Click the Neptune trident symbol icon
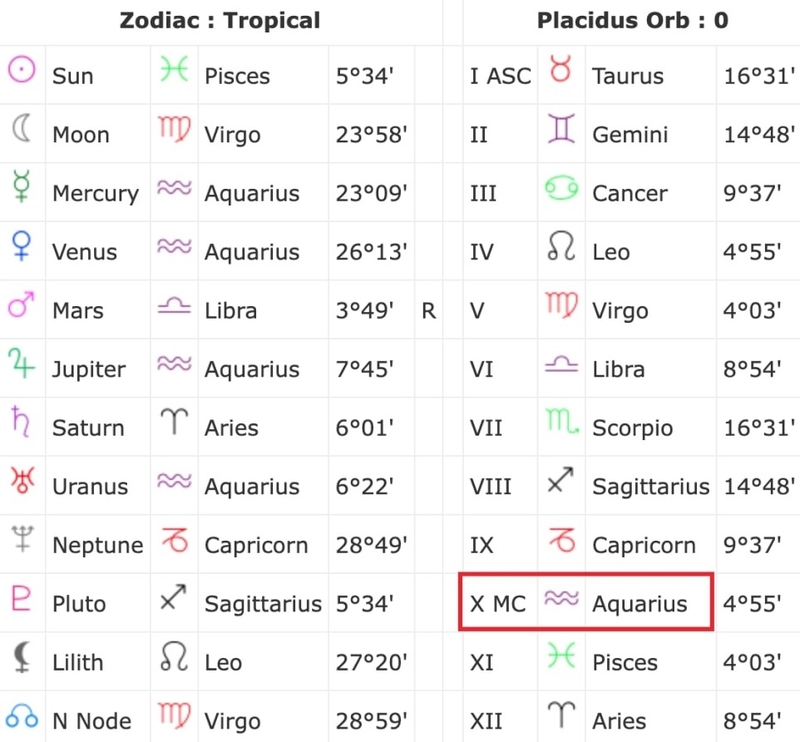Image resolution: width=800 pixels, height=742 pixels. click(x=22, y=539)
